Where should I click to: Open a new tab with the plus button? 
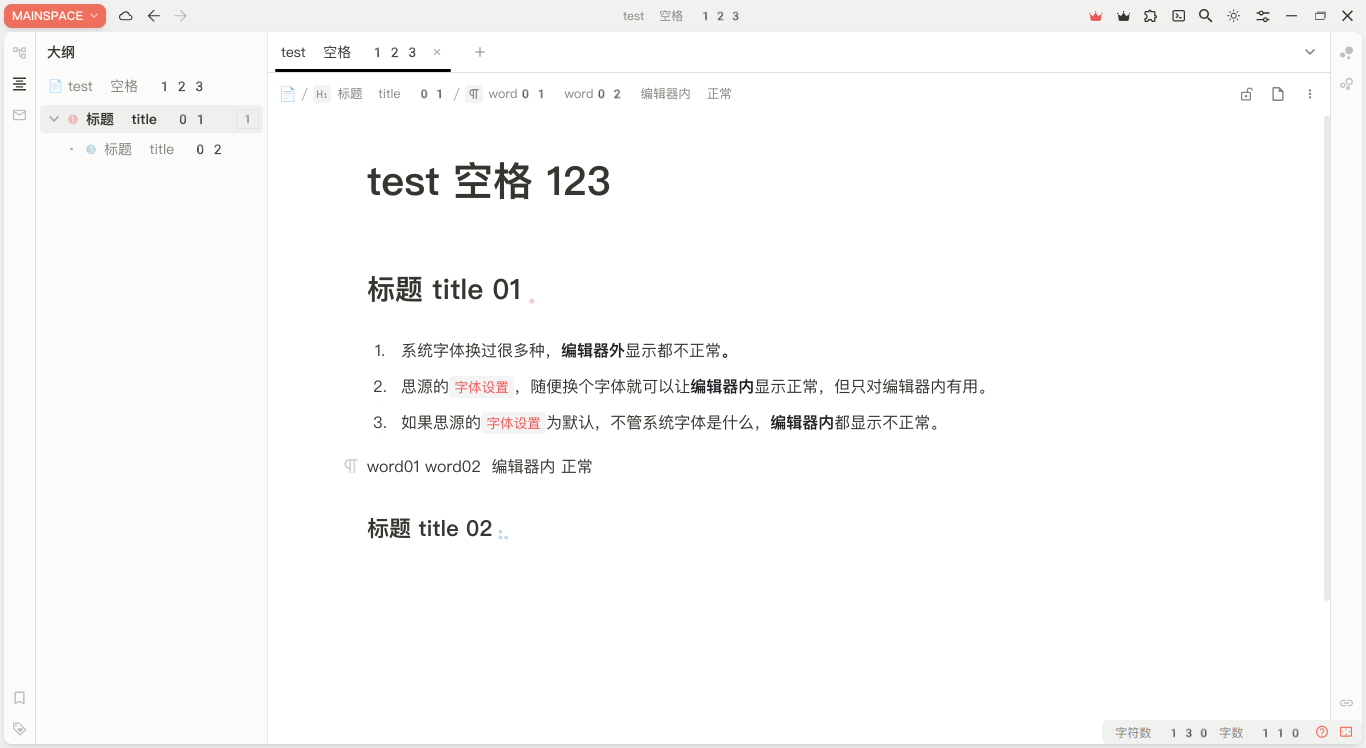[x=479, y=52]
